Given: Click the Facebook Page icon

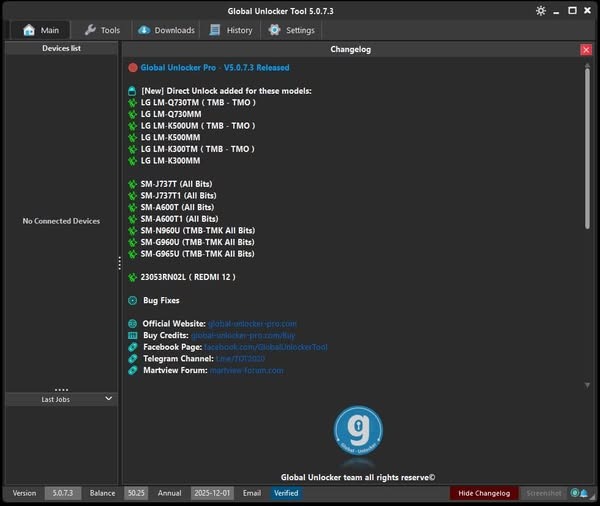Looking at the screenshot, I should click(133, 347).
